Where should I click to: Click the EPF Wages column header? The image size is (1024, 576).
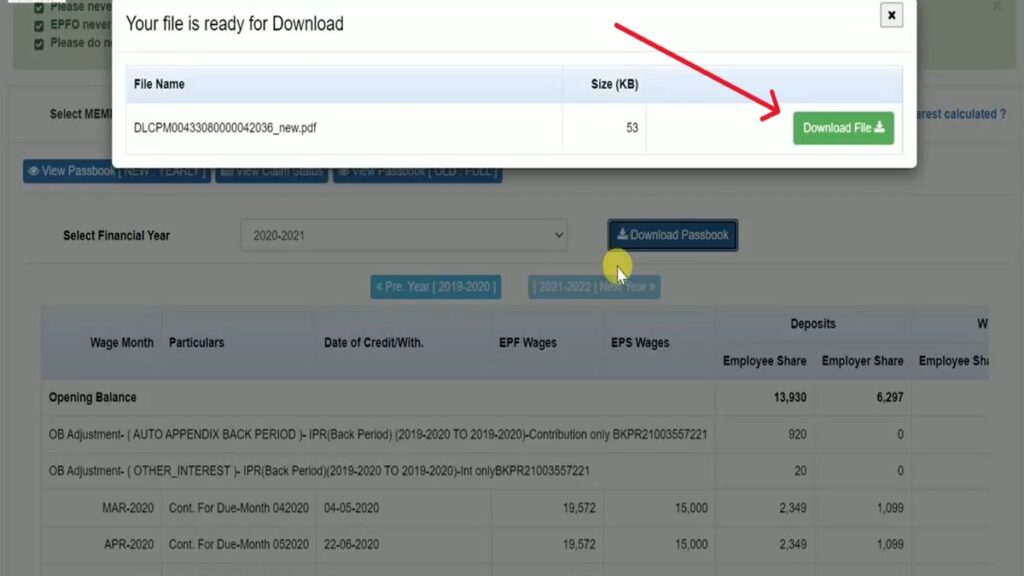pos(528,343)
